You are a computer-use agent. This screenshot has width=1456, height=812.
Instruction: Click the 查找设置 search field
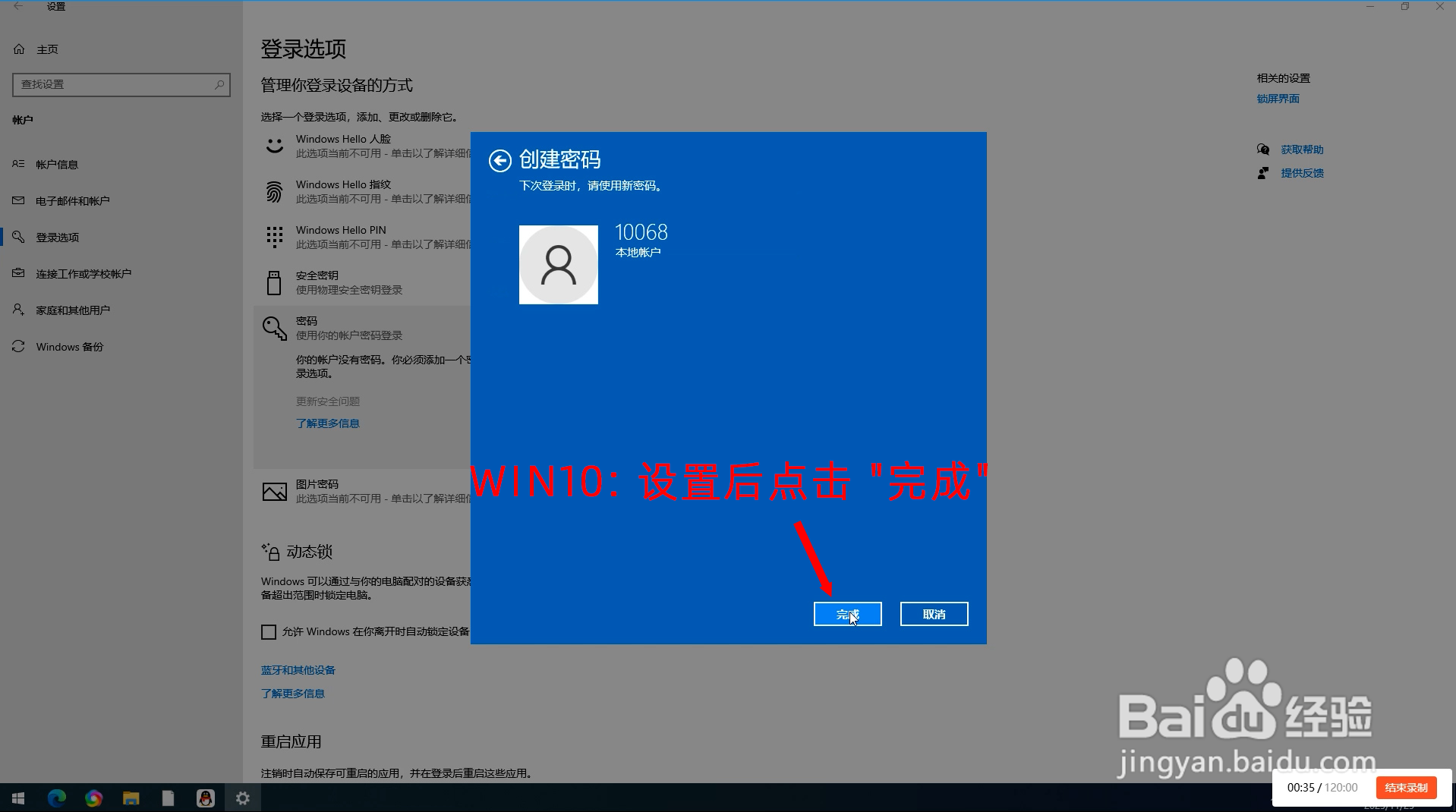(121, 84)
